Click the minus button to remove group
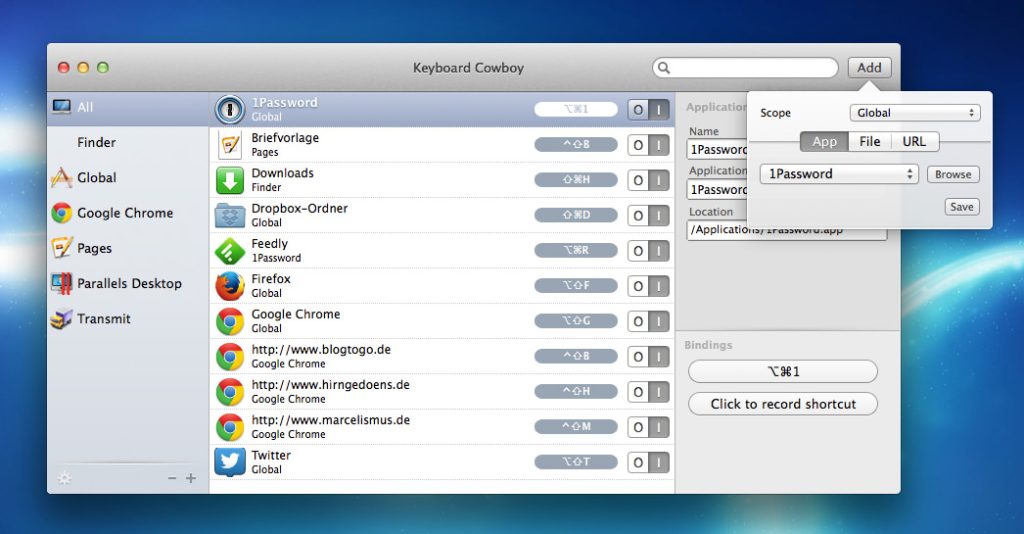 pyautogui.click(x=172, y=478)
